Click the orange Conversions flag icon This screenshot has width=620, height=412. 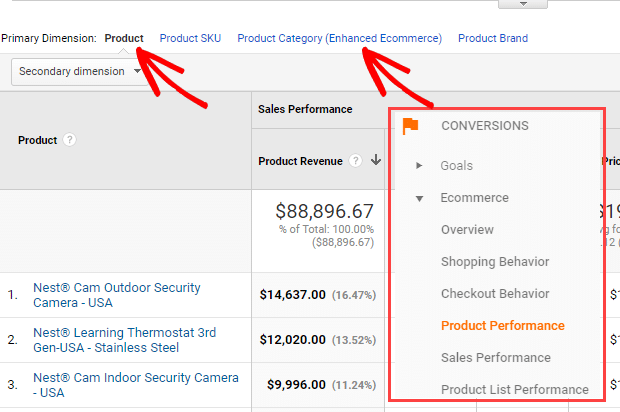[x=410, y=126]
